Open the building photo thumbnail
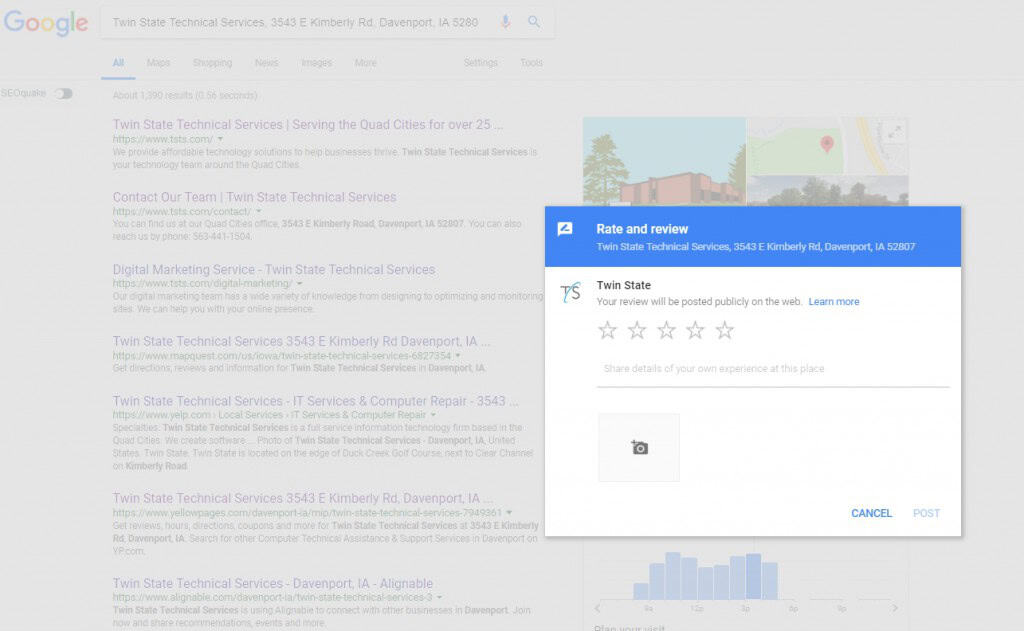This screenshot has width=1024, height=631. point(664,161)
